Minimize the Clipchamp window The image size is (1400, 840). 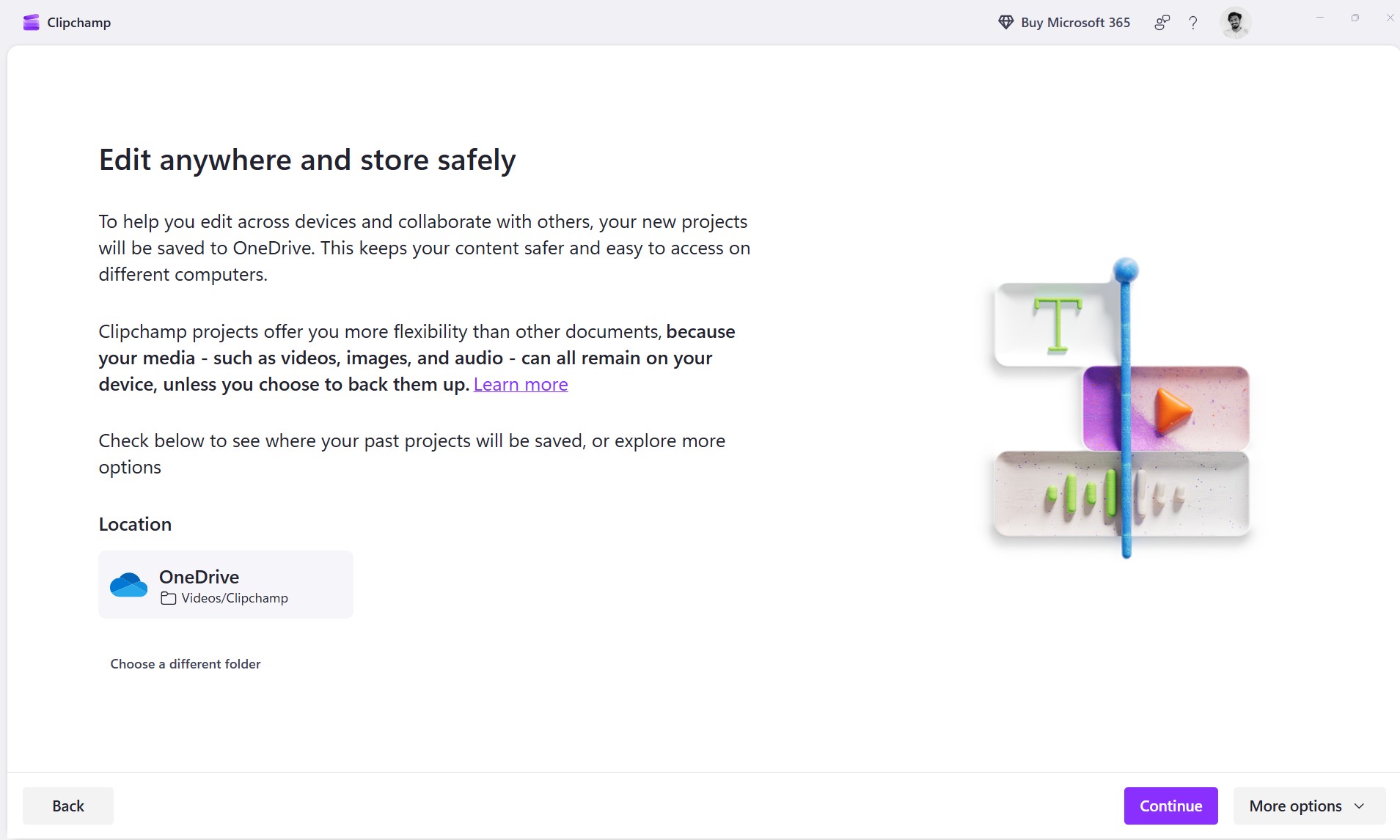click(1319, 18)
